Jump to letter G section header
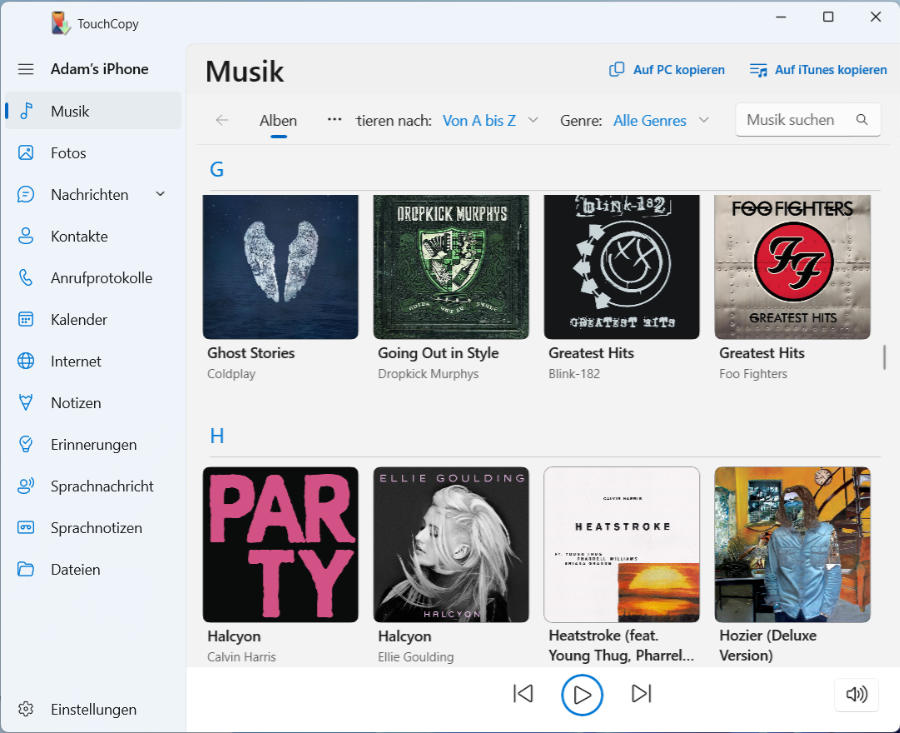 tap(216, 169)
